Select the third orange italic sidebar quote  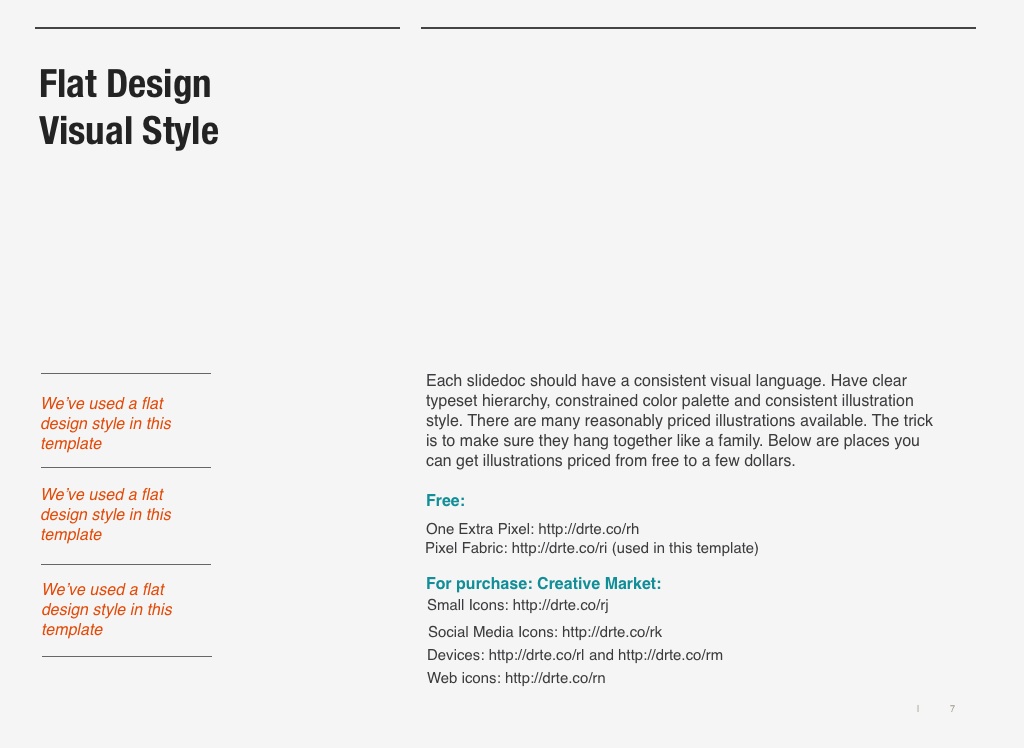107,609
